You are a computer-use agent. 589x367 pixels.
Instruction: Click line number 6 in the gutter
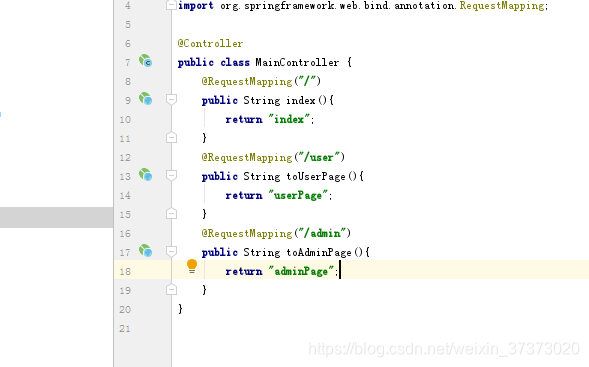point(128,44)
